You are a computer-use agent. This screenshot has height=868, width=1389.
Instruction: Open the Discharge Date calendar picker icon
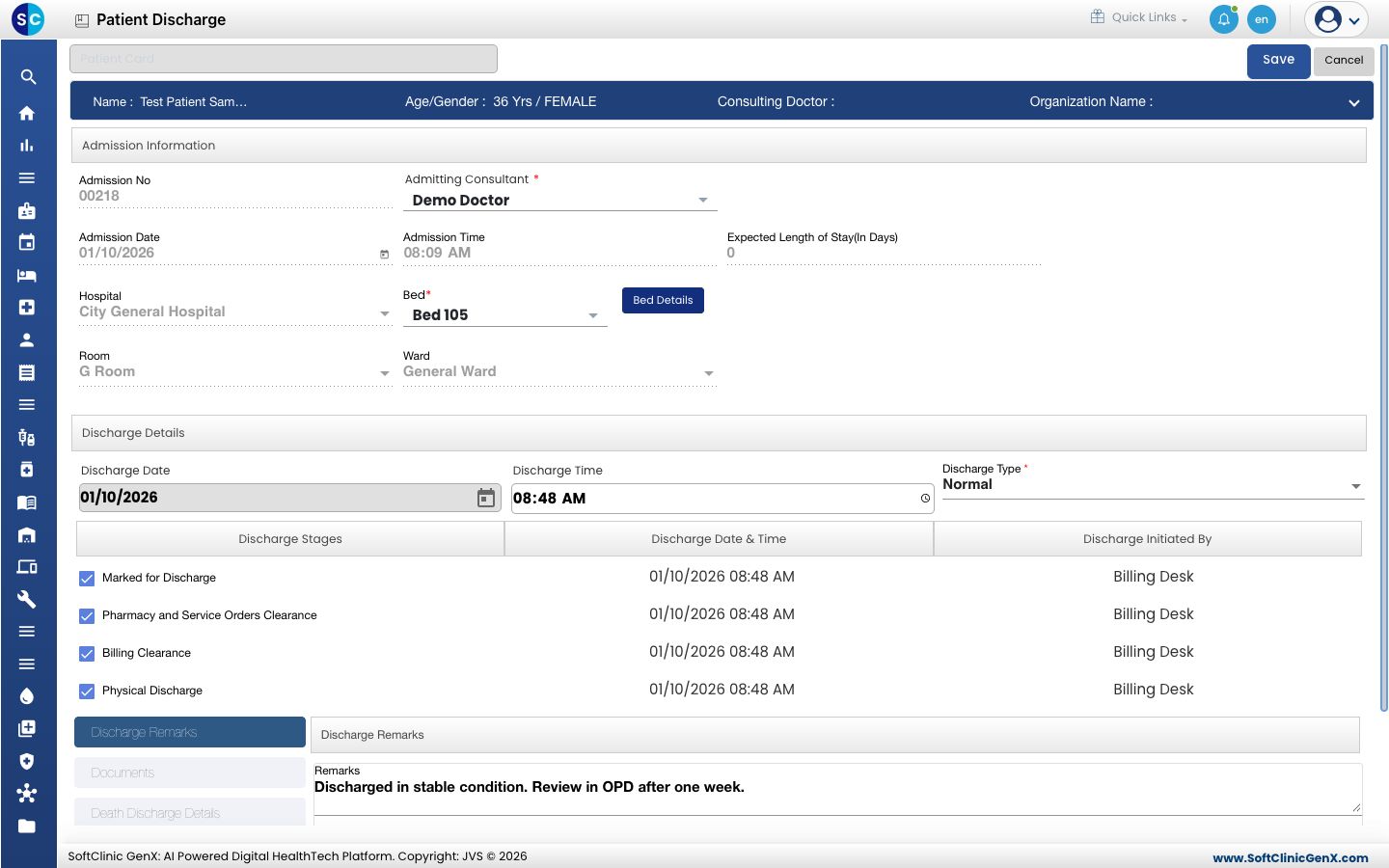coord(486,498)
